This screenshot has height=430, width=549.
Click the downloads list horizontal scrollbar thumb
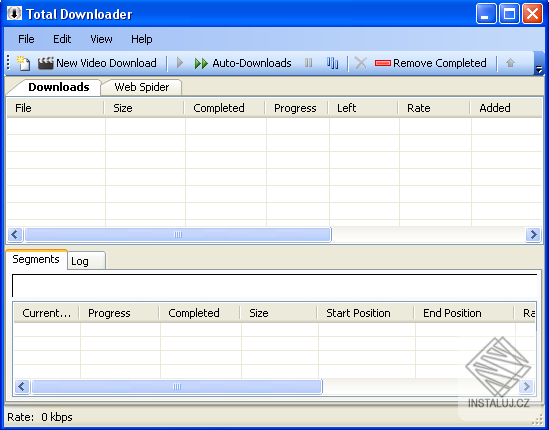(x=178, y=234)
